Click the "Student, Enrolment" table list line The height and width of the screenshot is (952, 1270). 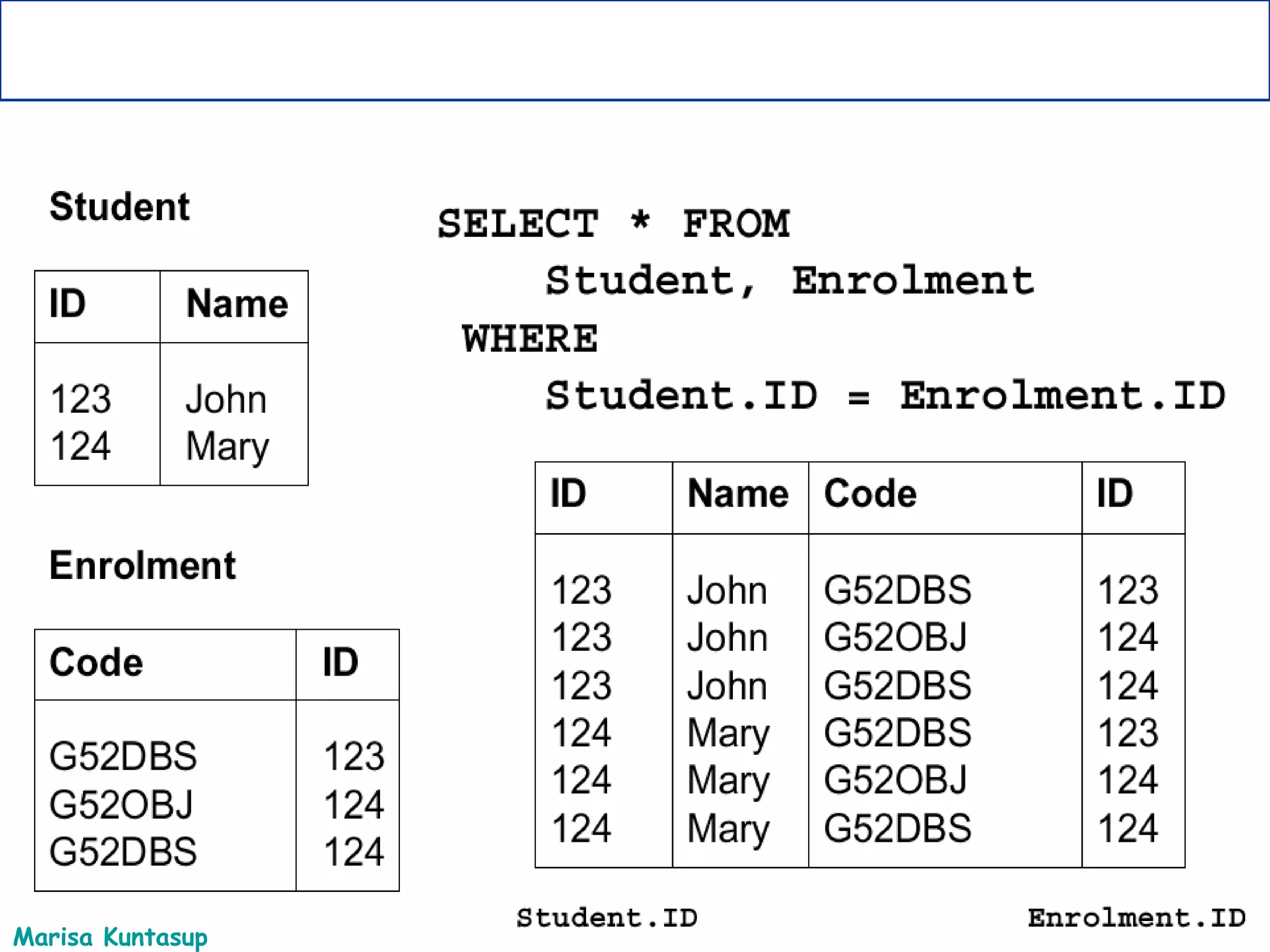point(789,280)
